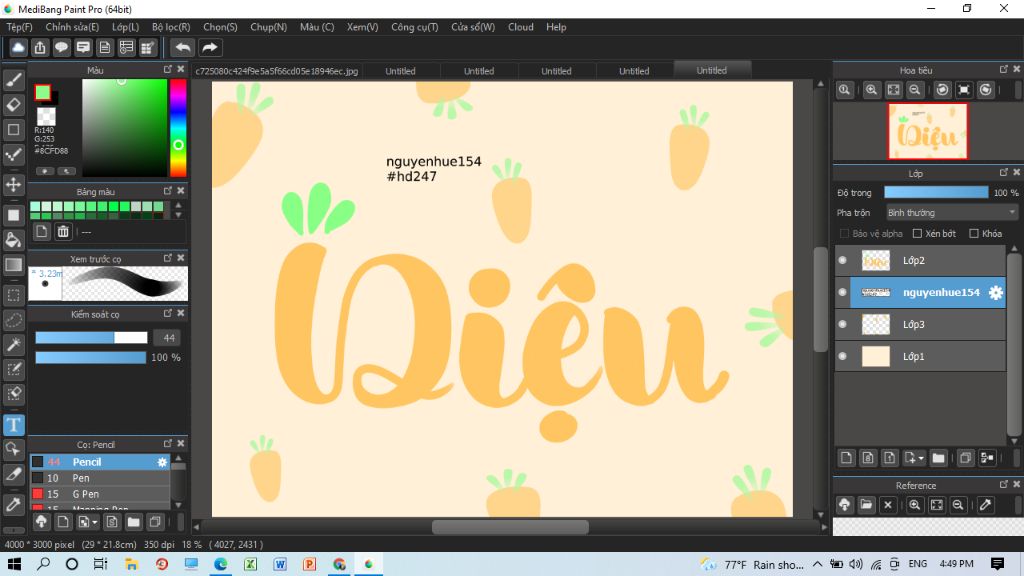Select the Brush tool in left toolbar

click(14, 80)
